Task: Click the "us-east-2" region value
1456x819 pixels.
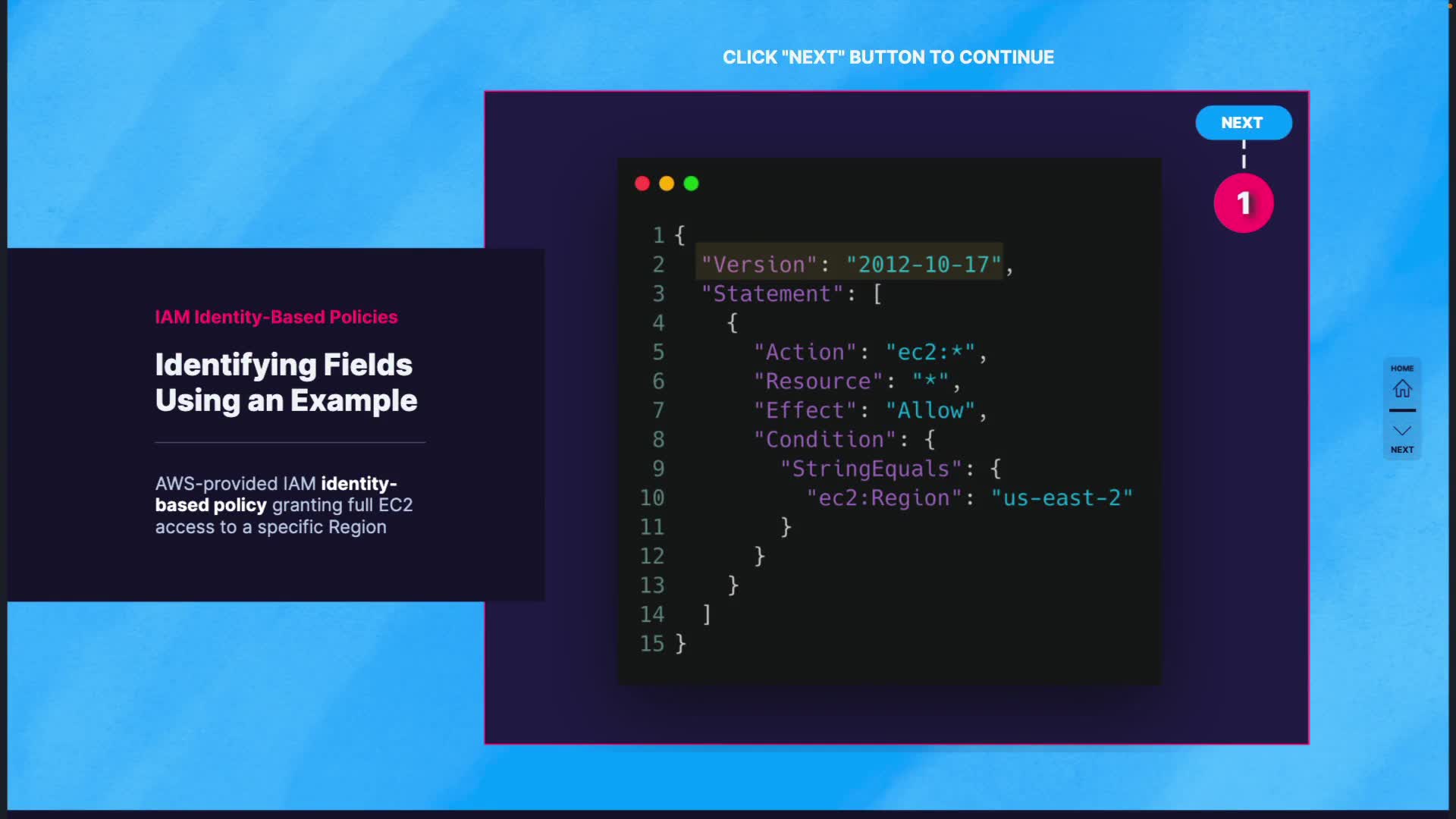Action: pos(1061,497)
